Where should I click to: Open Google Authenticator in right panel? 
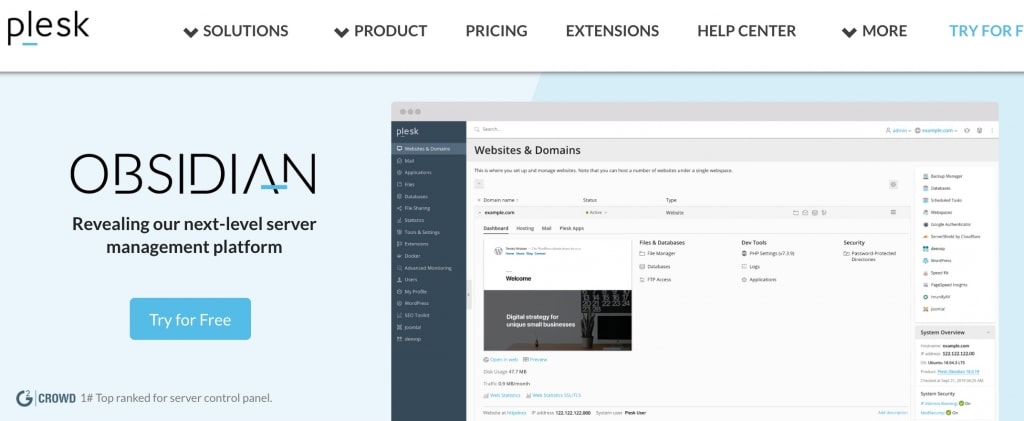point(946,224)
